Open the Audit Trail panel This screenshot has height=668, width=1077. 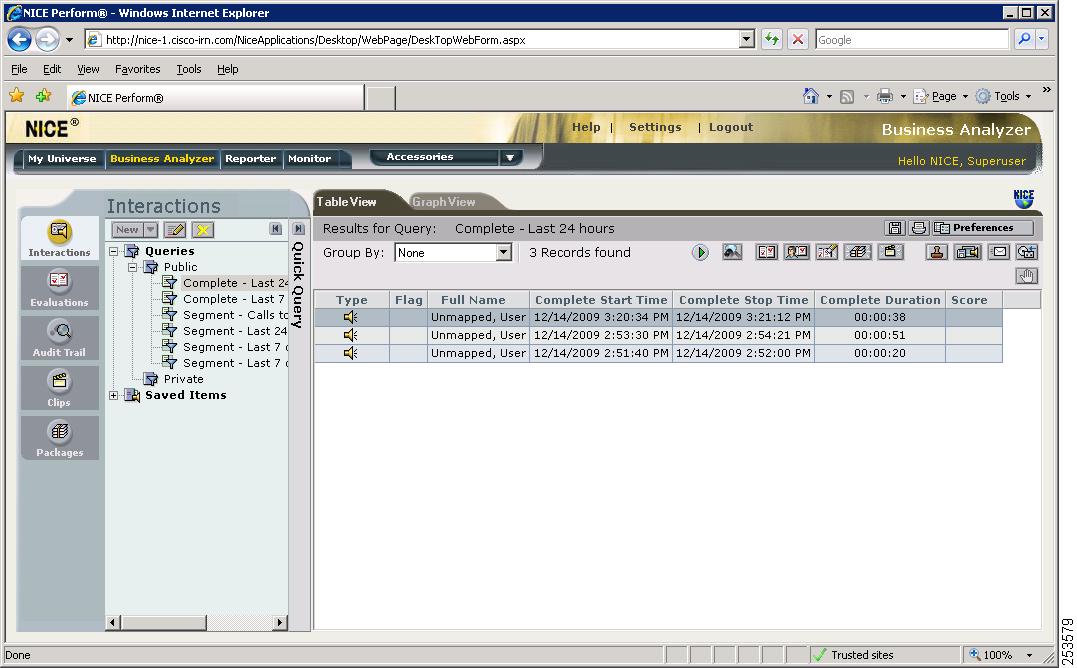coord(60,338)
